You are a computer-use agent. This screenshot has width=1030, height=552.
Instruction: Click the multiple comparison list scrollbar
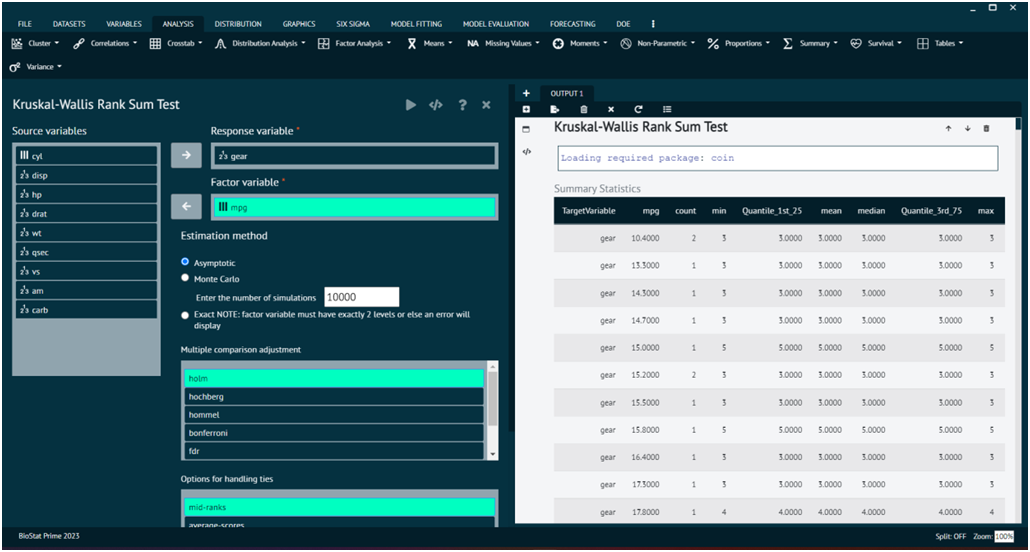493,400
